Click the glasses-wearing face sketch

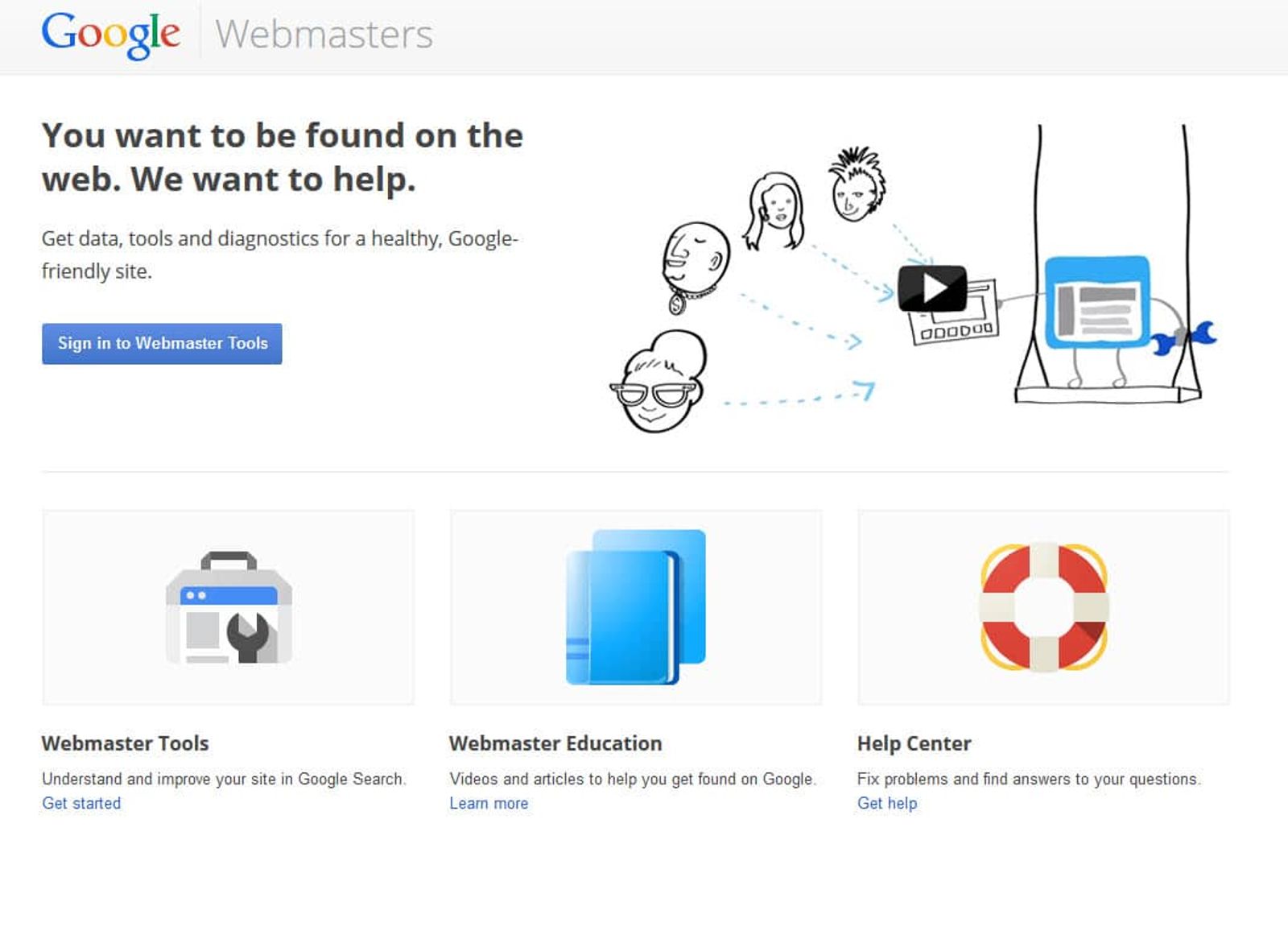click(658, 381)
